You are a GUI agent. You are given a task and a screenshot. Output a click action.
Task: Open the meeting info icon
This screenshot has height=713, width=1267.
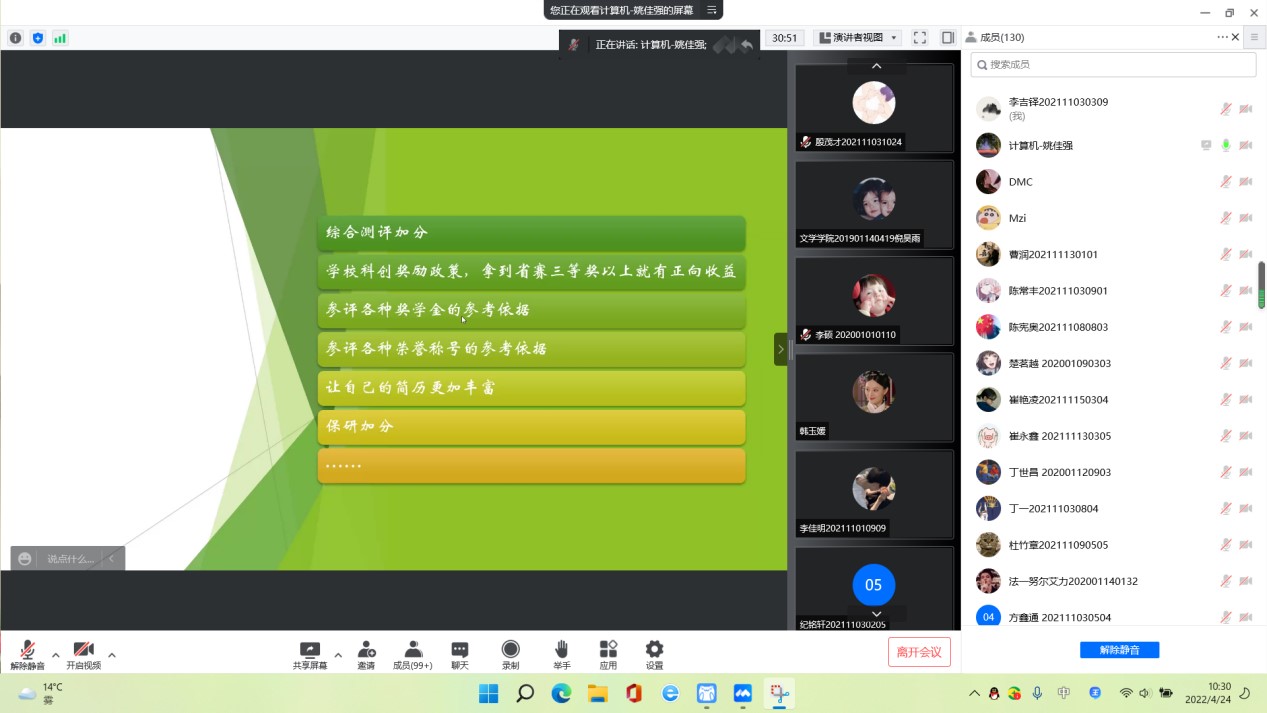point(15,38)
